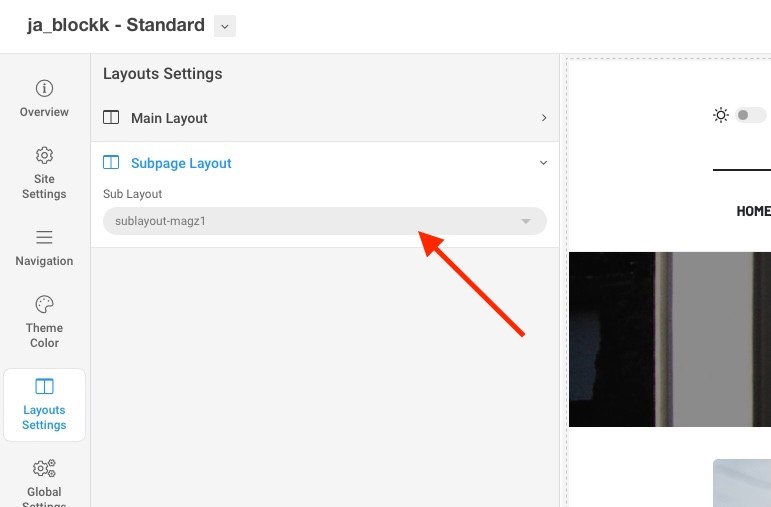Viewport: 771px width, 507px height.
Task: Open the sublayout-magz1 Sub Layout dropdown
Action: (325, 221)
